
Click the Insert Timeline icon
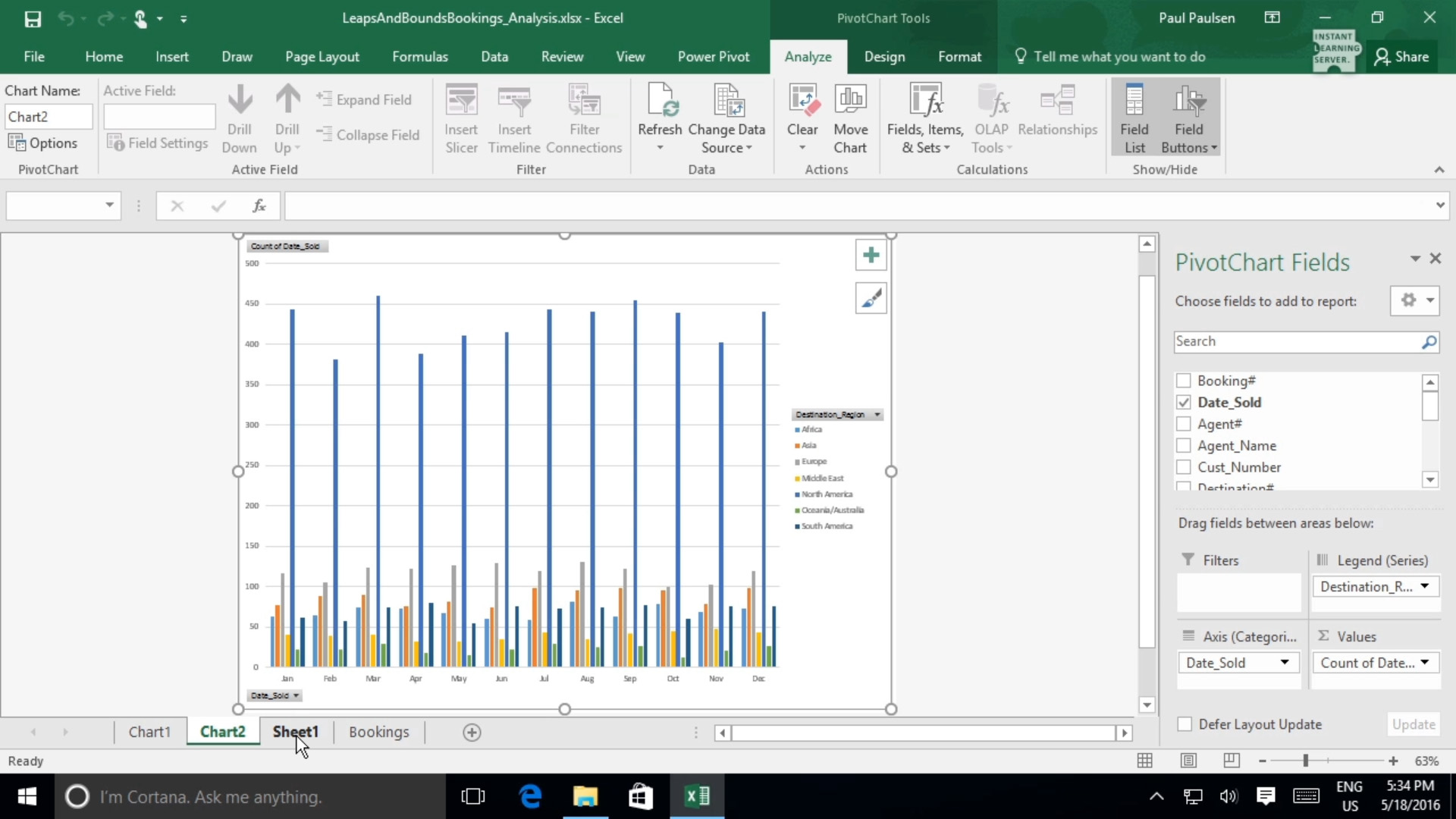coord(514,117)
